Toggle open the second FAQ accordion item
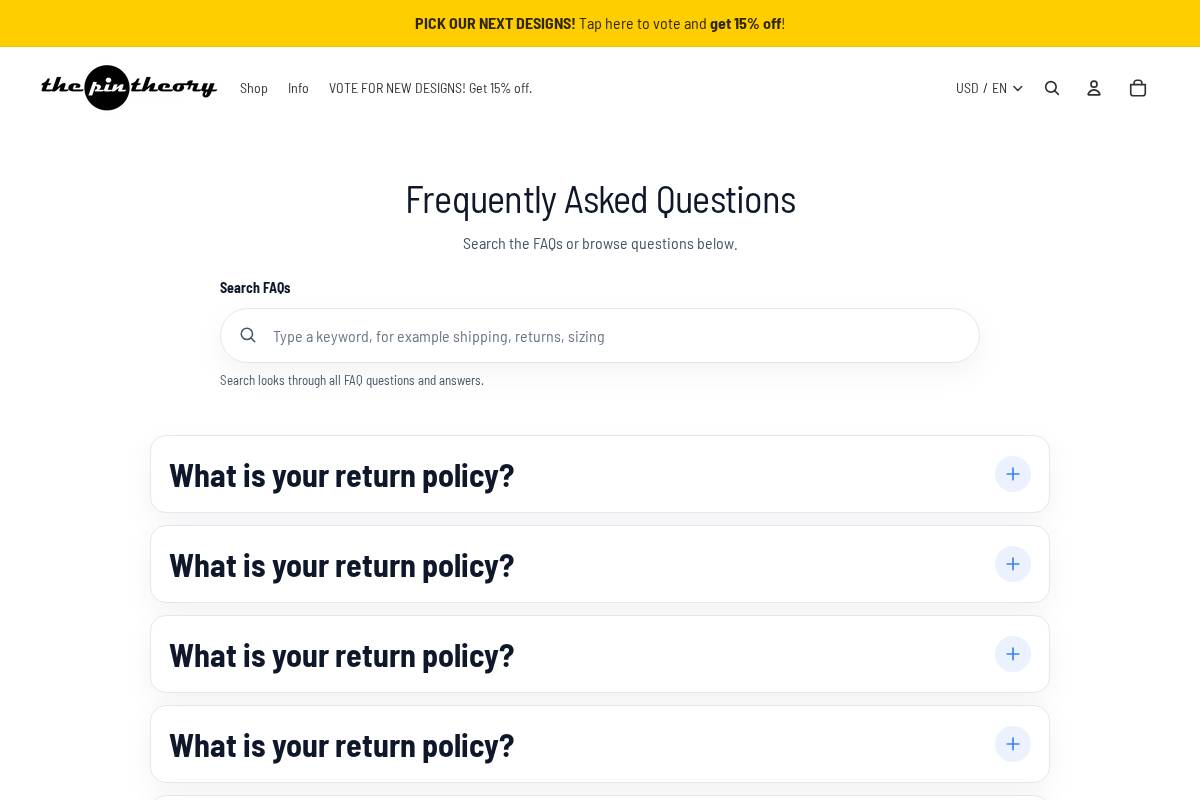The width and height of the screenshot is (1200, 800). coord(342,564)
